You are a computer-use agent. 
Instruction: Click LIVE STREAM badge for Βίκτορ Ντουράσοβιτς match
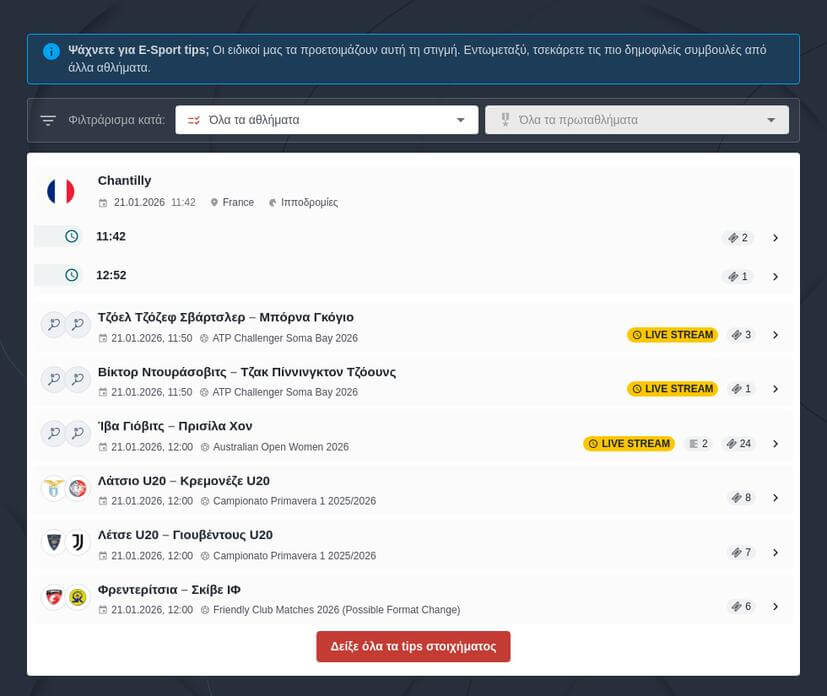click(x=672, y=389)
